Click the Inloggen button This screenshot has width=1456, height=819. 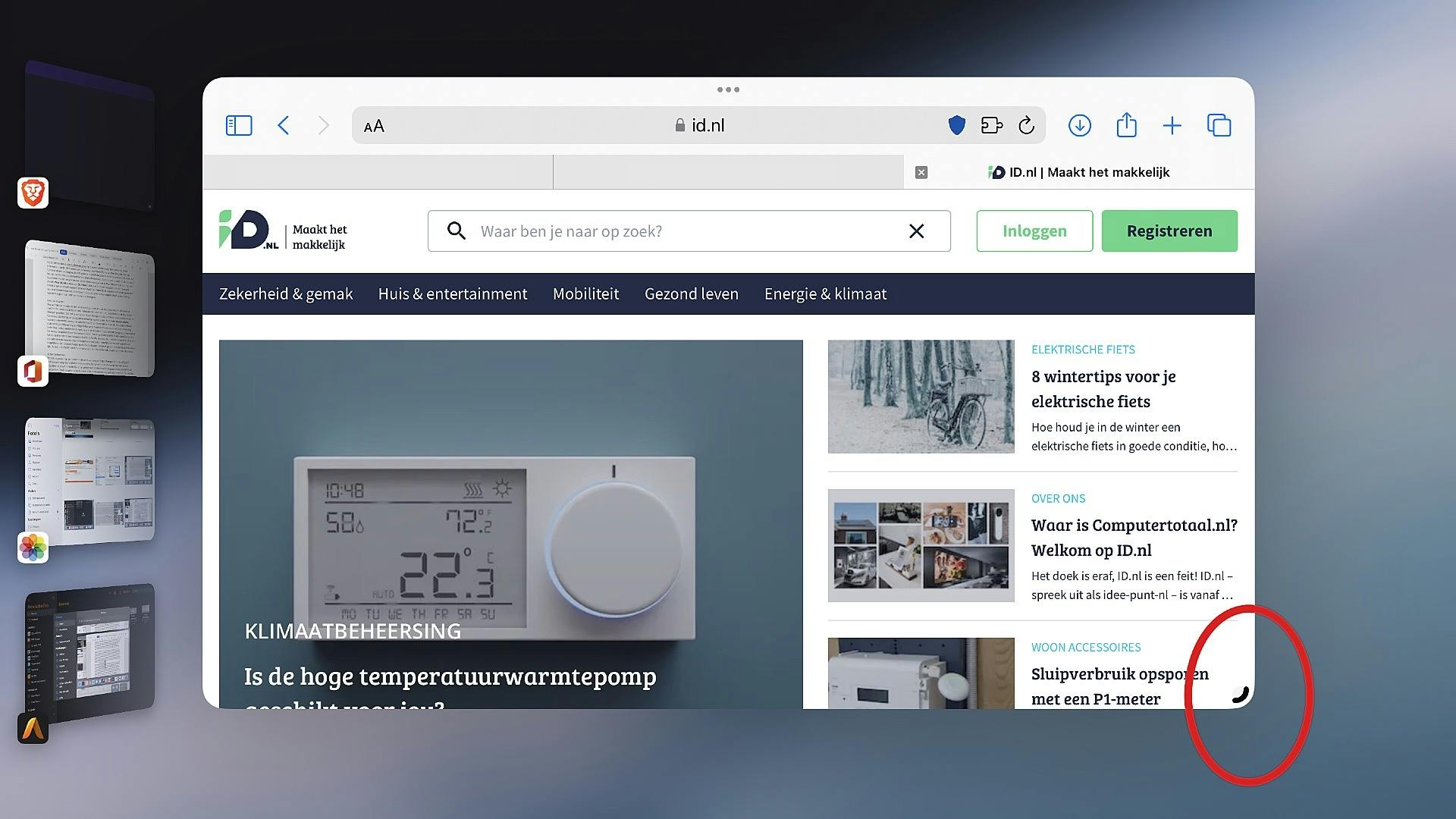(1034, 231)
